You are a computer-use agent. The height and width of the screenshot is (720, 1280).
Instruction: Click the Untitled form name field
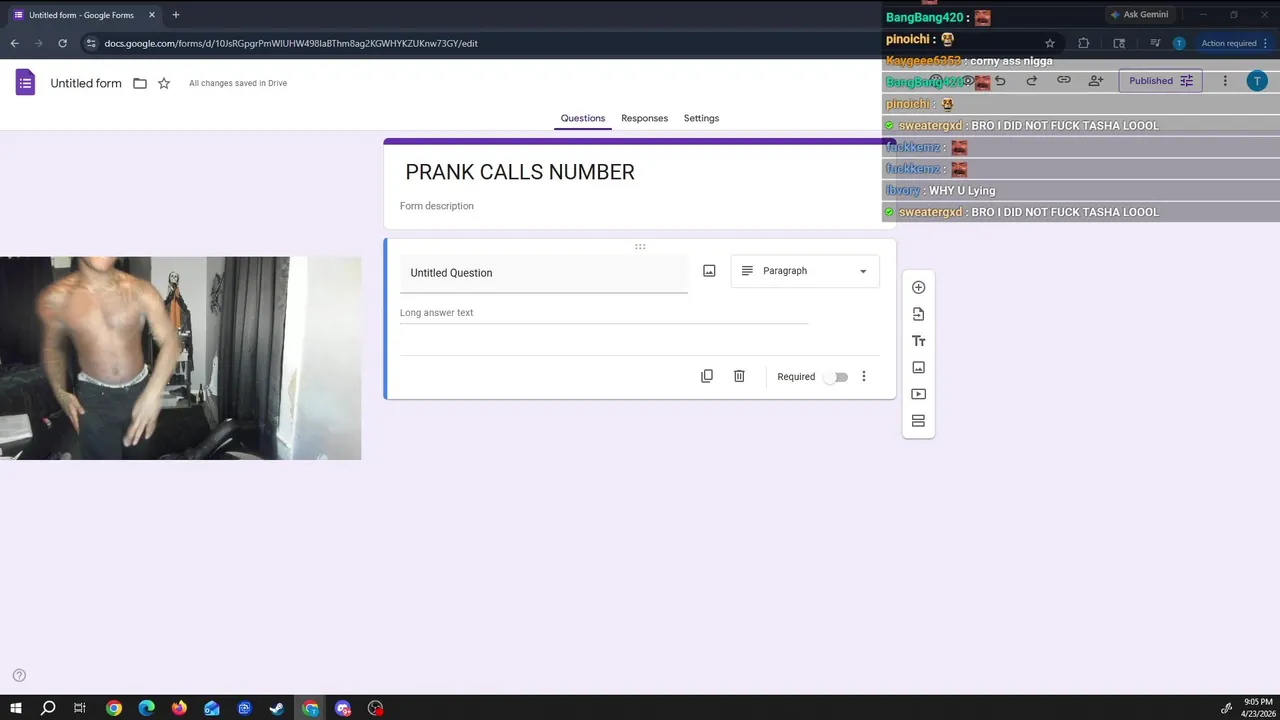point(86,83)
